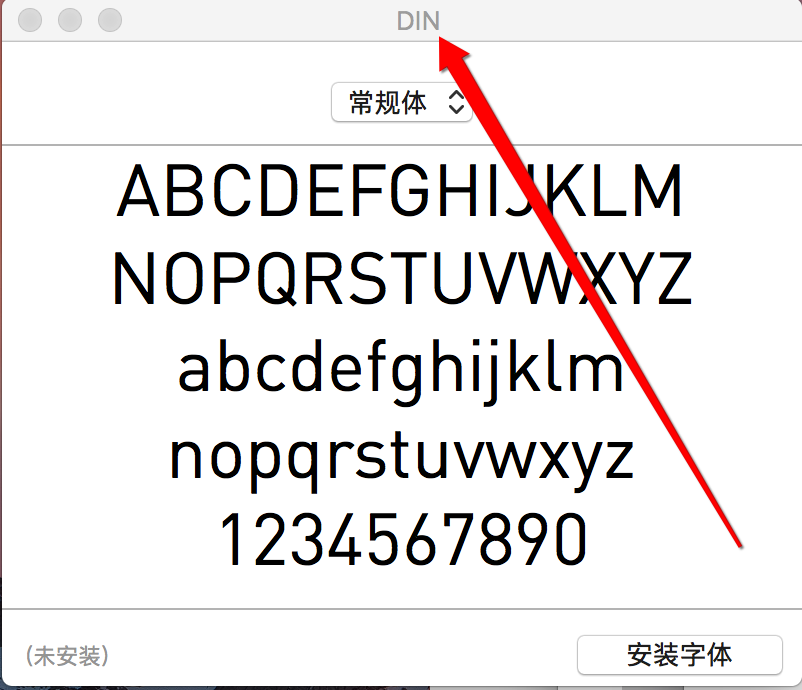Click the DIN window title text
Image resolution: width=802 pixels, height=690 pixels.
(417, 21)
